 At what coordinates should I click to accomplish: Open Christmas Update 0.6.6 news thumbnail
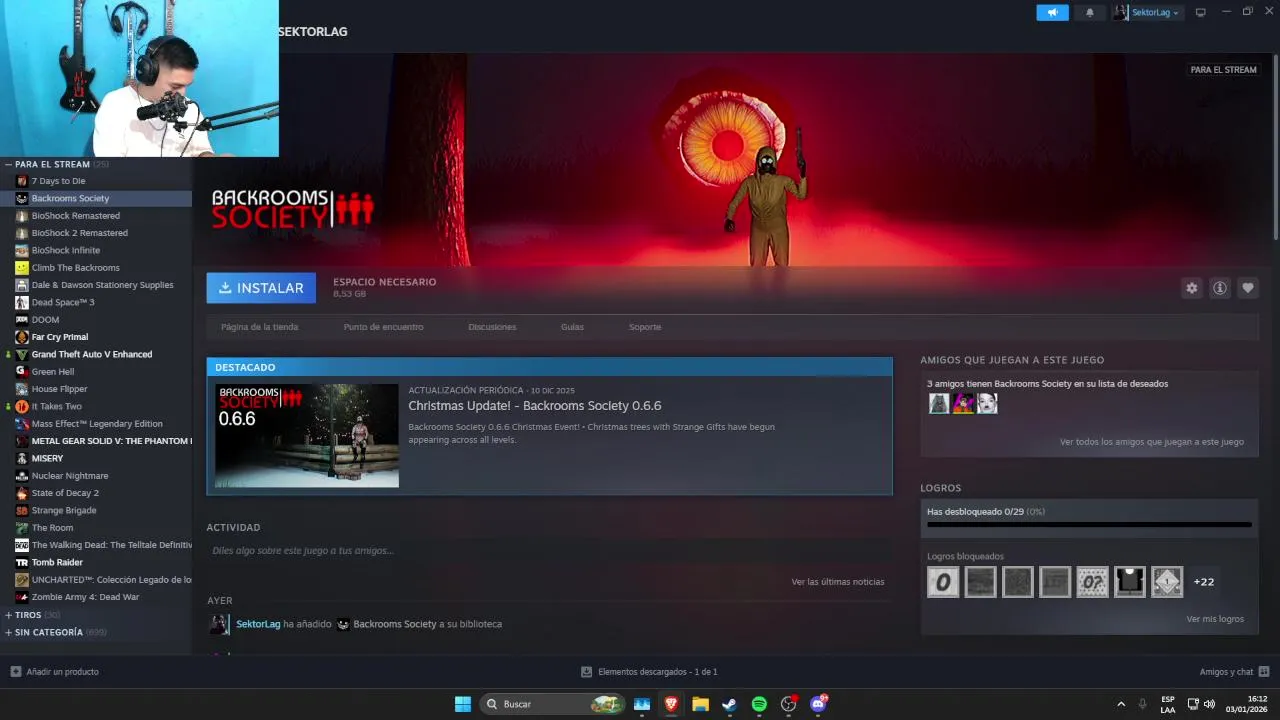click(307, 435)
